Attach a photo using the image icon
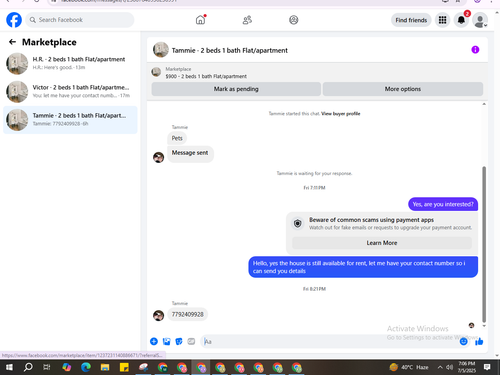The height and width of the screenshot is (375, 500). (166, 341)
